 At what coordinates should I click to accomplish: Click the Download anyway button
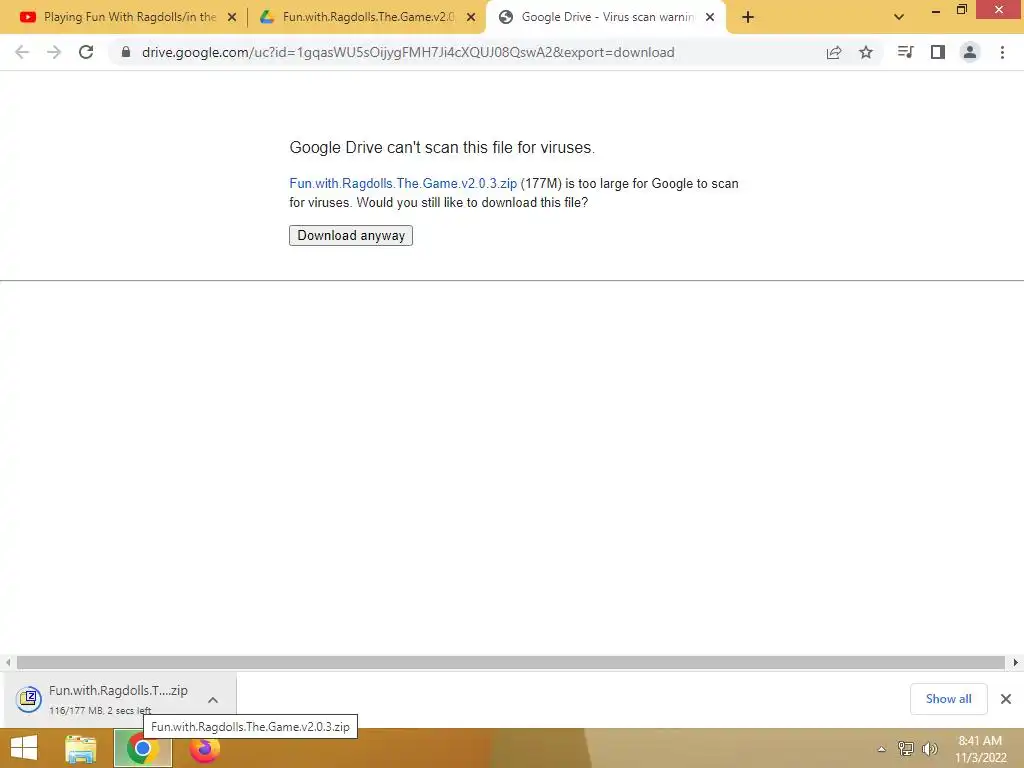click(351, 235)
